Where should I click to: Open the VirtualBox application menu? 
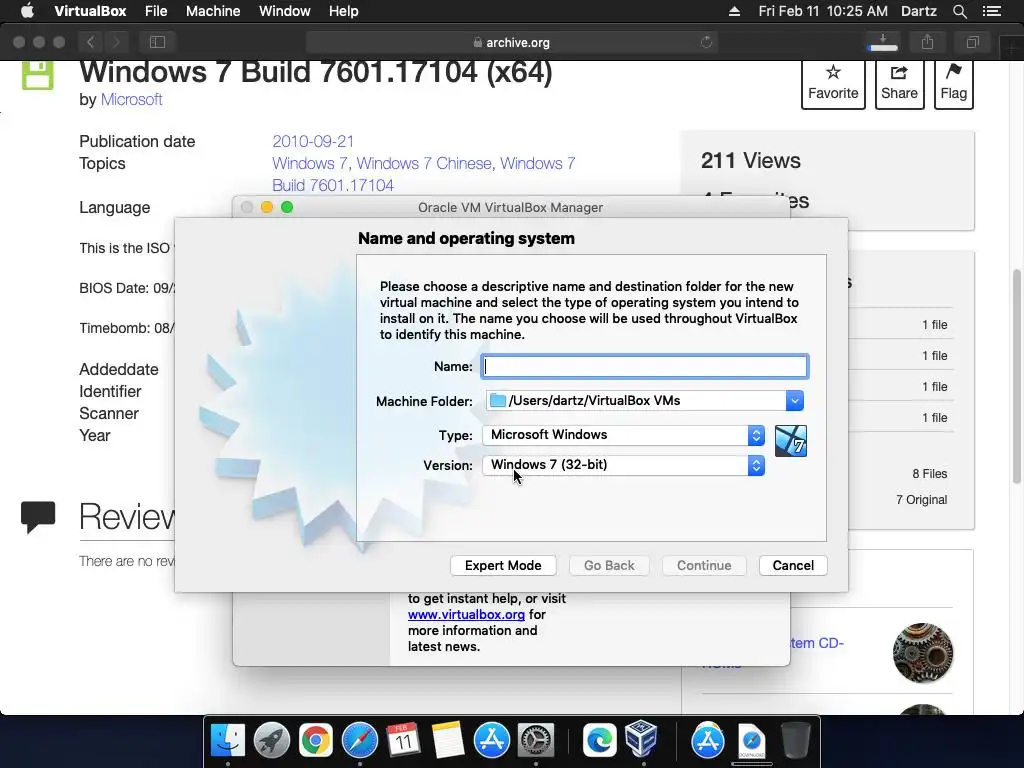click(90, 11)
